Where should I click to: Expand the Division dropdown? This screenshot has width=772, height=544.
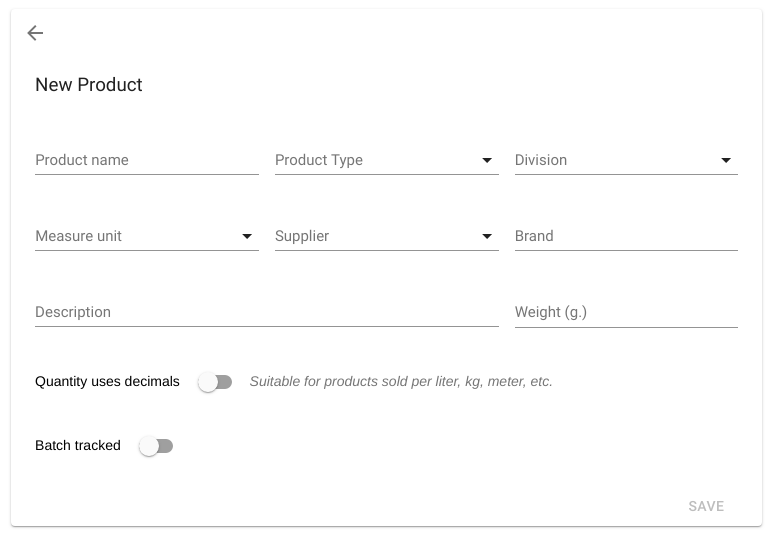(626, 160)
